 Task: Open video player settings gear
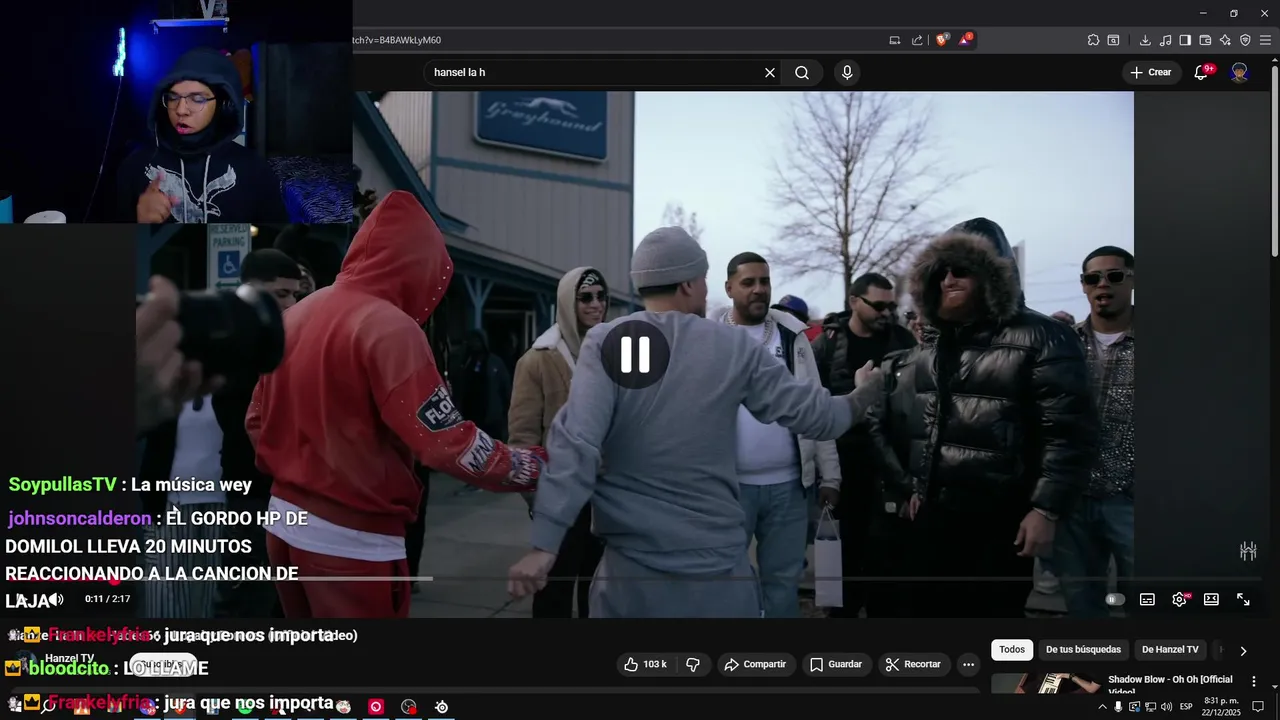(1179, 599)
